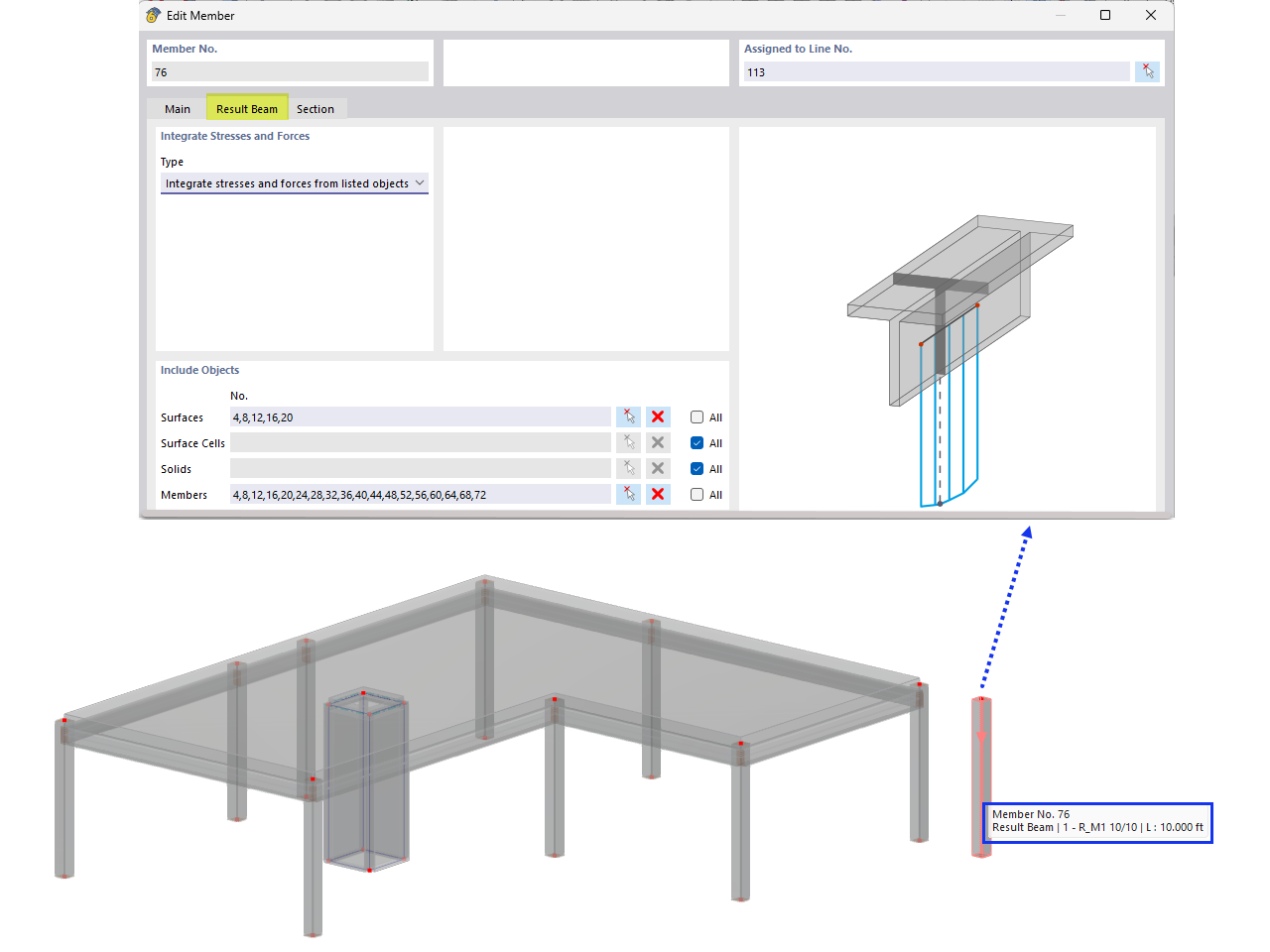
Task: Switch to the Main tab
Action: (x=177, y=108)
